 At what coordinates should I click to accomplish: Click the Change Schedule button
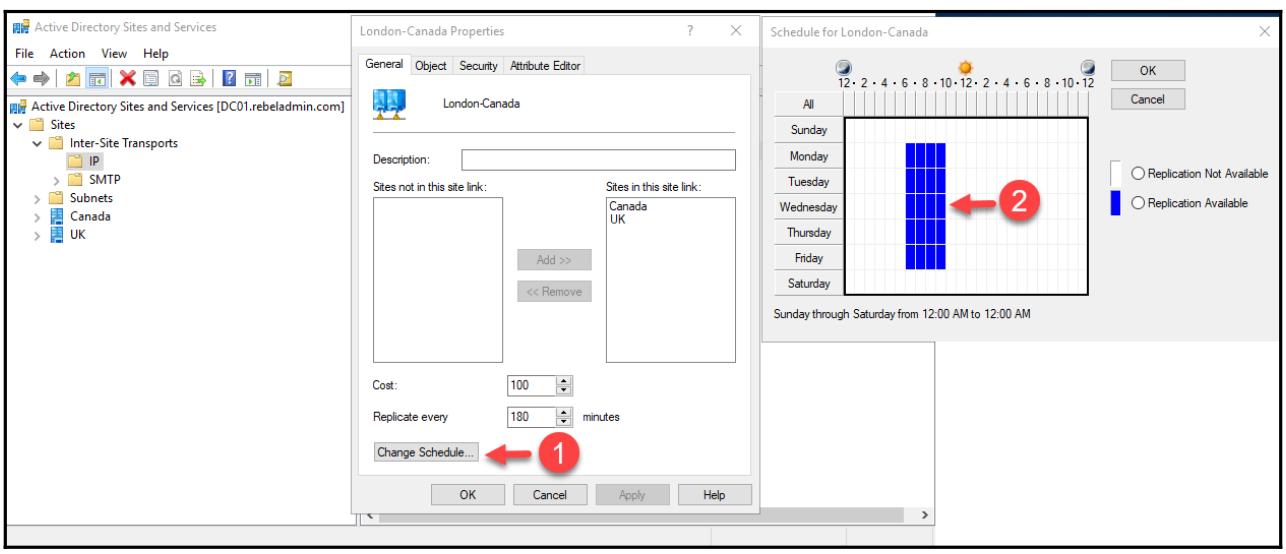426,452
